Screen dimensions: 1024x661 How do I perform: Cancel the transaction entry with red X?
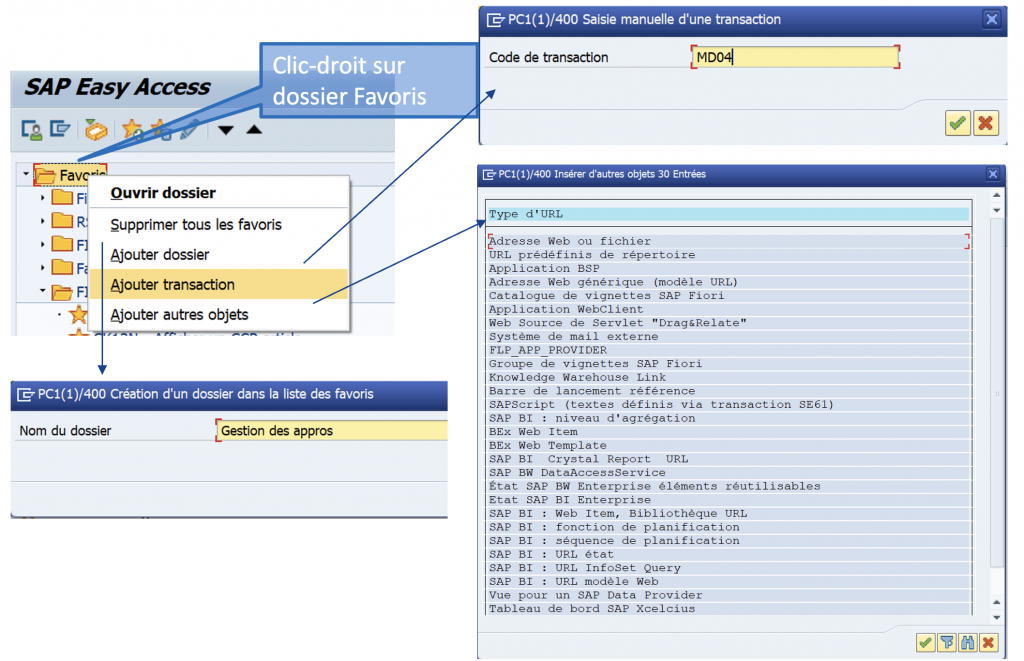pos(986,122)
